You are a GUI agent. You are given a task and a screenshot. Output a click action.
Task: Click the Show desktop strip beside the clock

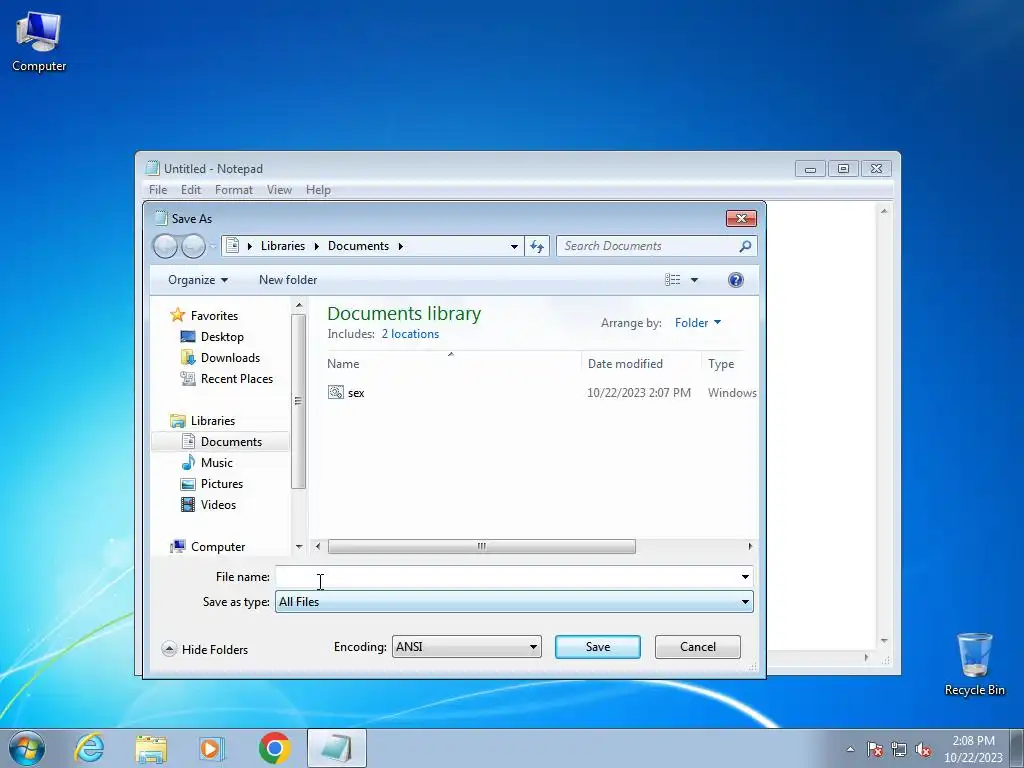(1017, 748)
